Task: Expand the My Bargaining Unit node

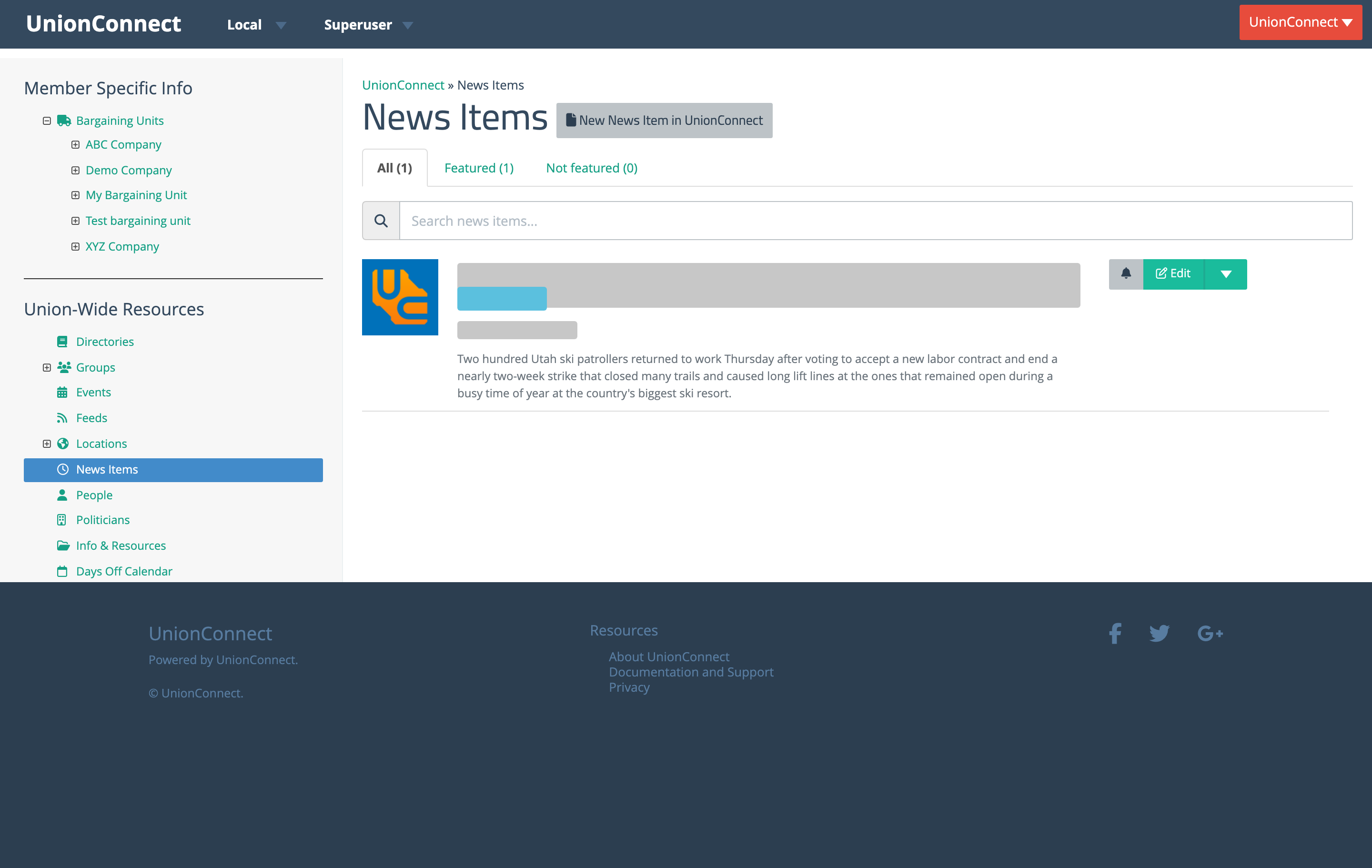Action: [75, 195]
